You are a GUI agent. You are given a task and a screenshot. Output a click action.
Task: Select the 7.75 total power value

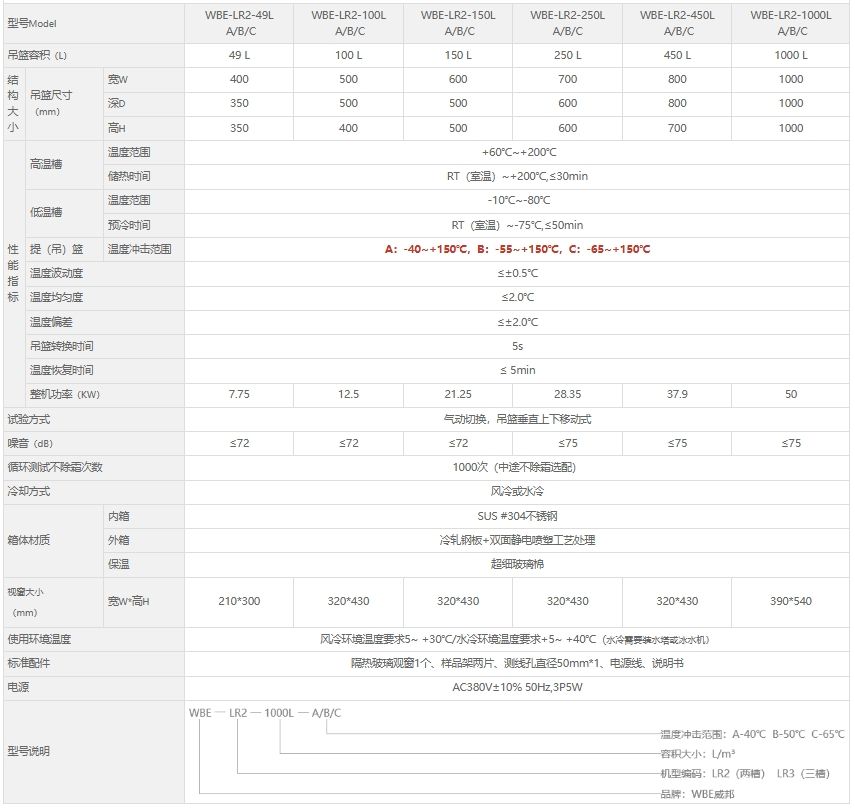(x=239, y=394)
